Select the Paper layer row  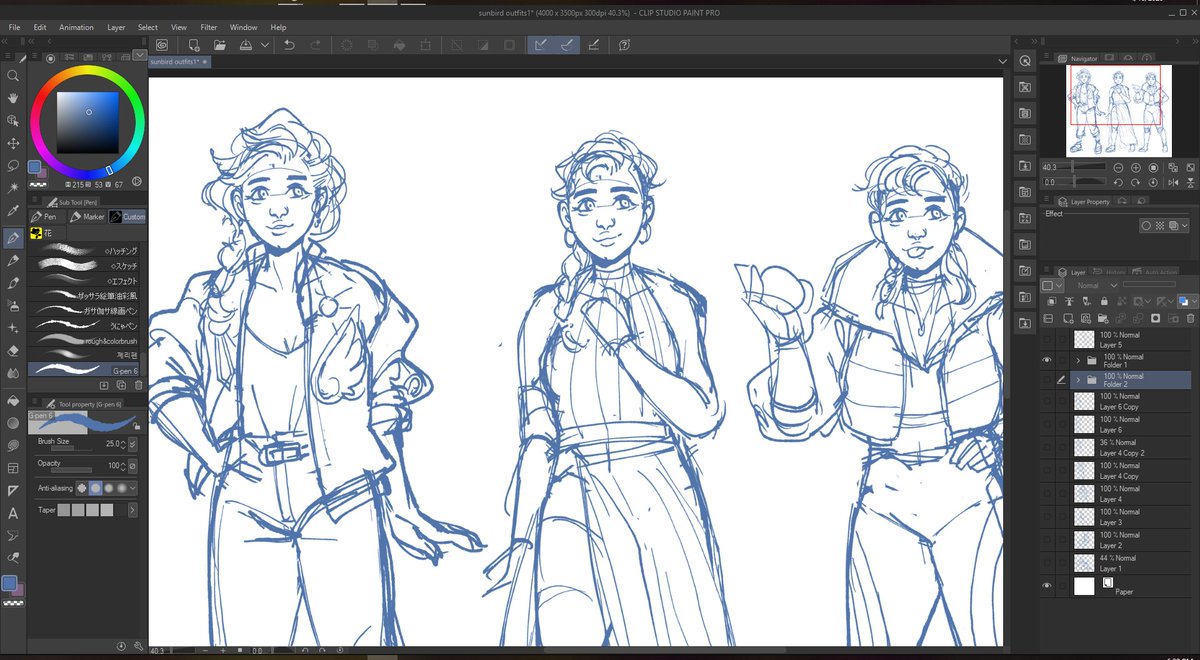[1116, 586]
